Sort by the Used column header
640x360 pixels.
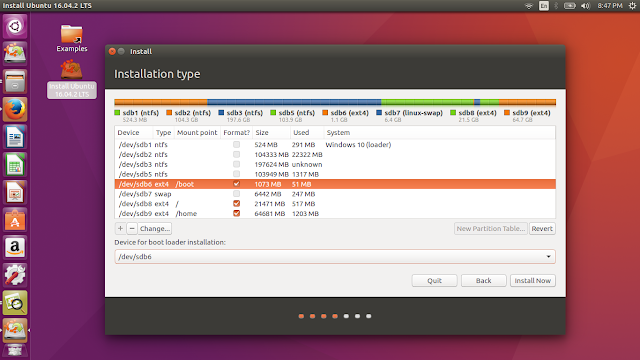(x=307, y=133)
